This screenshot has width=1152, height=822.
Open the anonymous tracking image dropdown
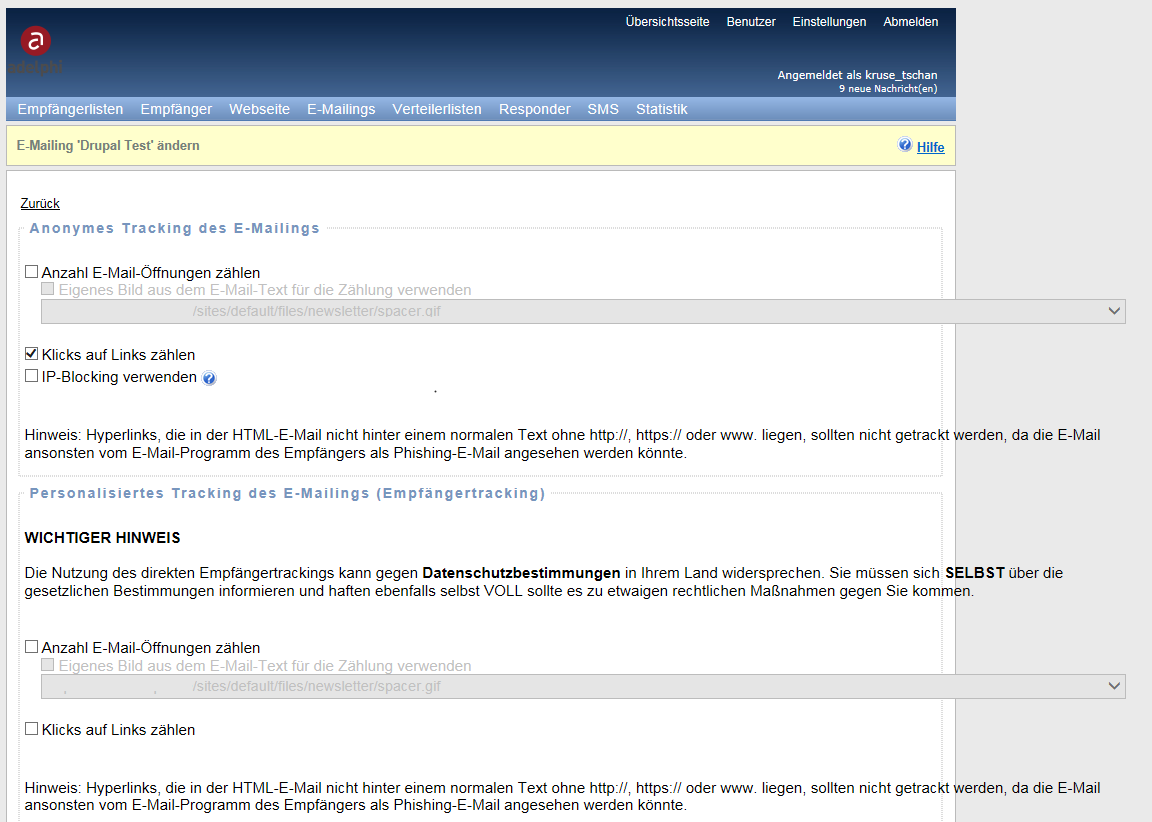pos(582,311)
